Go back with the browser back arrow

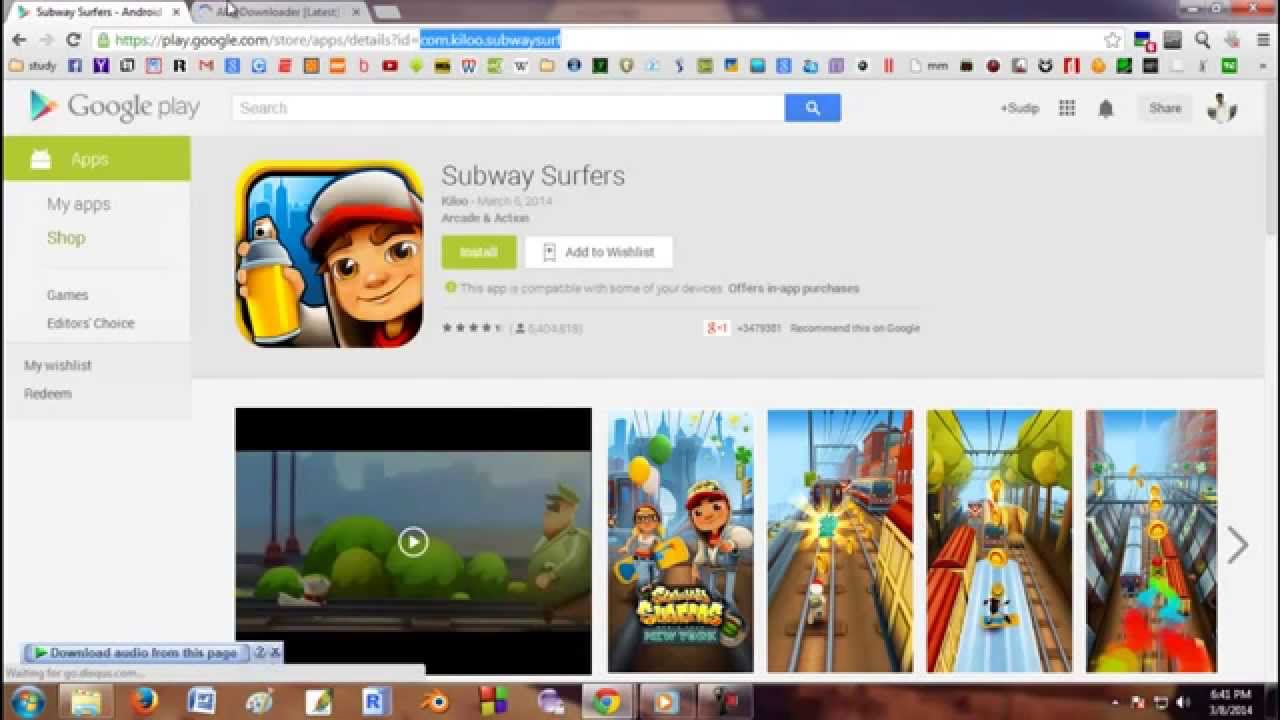click(x=19, y=40)
